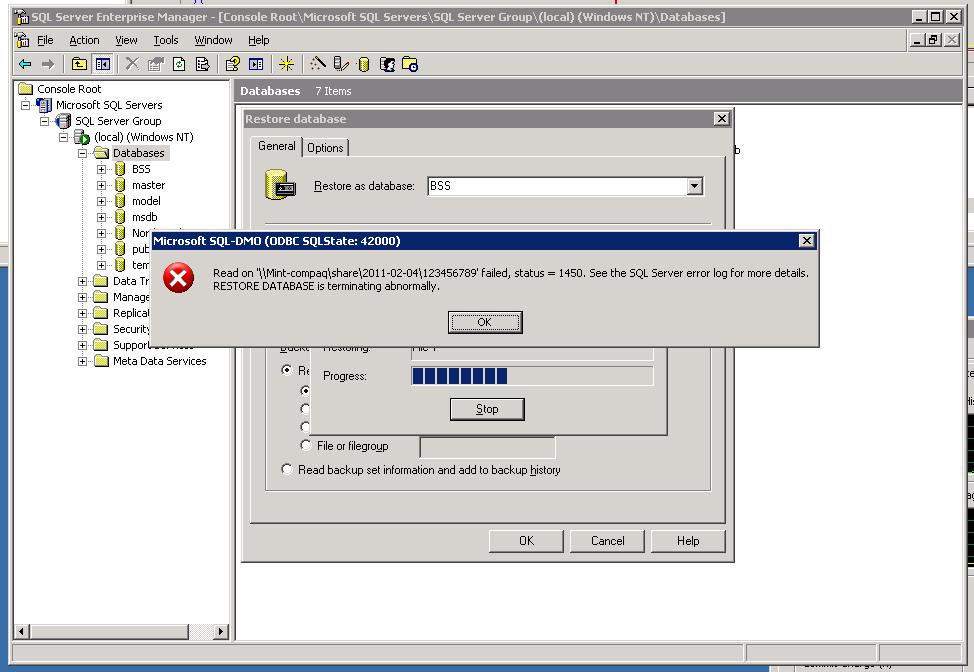
Task: Click the New Database cylinder toolbar icon
Action: (x=364, y=64)
